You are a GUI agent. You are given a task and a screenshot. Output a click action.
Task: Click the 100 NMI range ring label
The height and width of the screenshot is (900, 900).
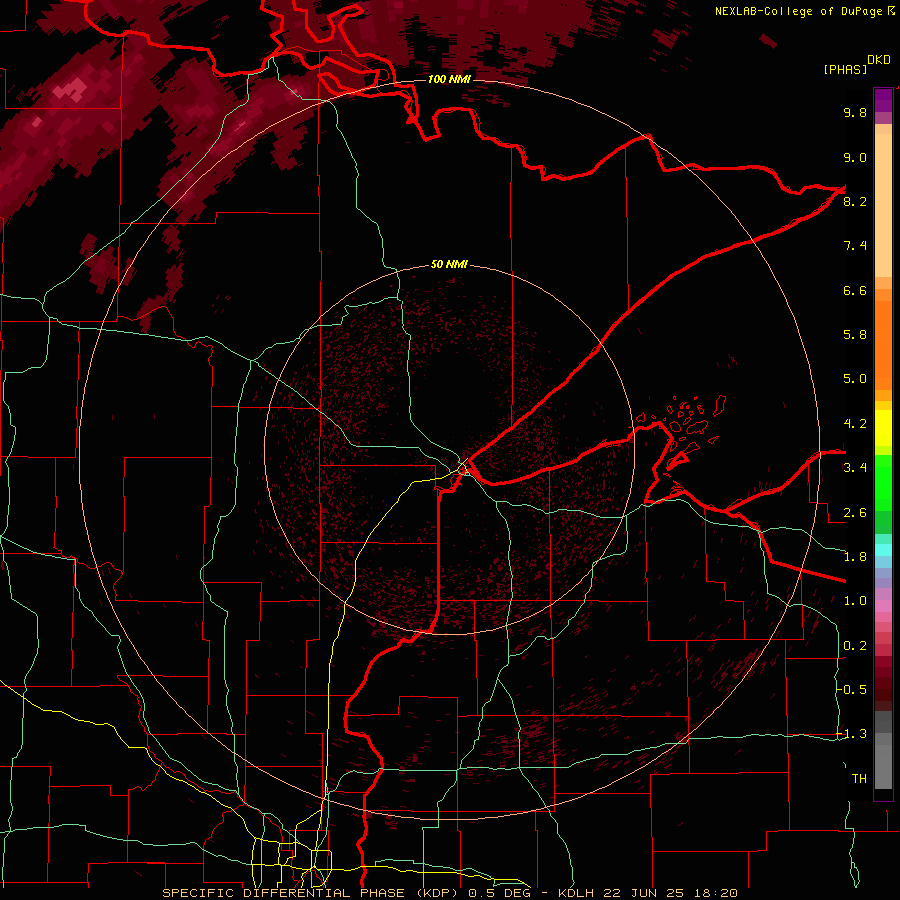[x=449, y=79]
